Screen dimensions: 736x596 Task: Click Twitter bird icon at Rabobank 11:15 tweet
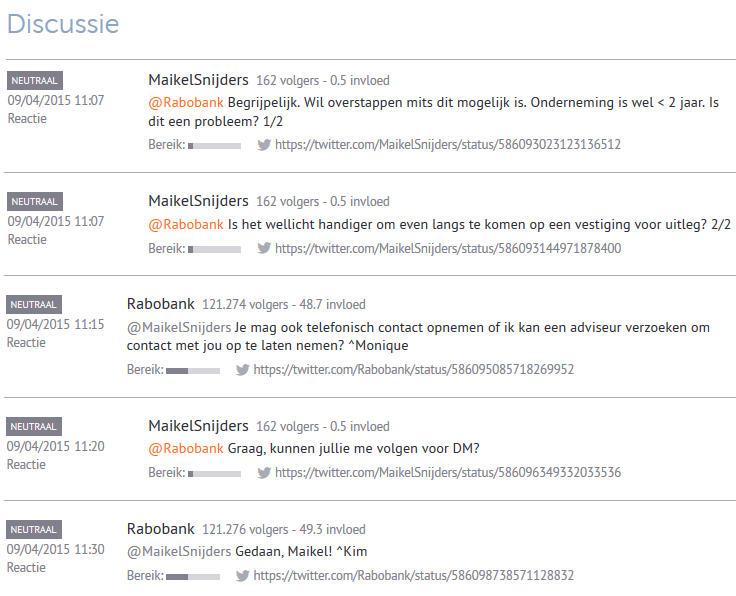pos(243,370)
